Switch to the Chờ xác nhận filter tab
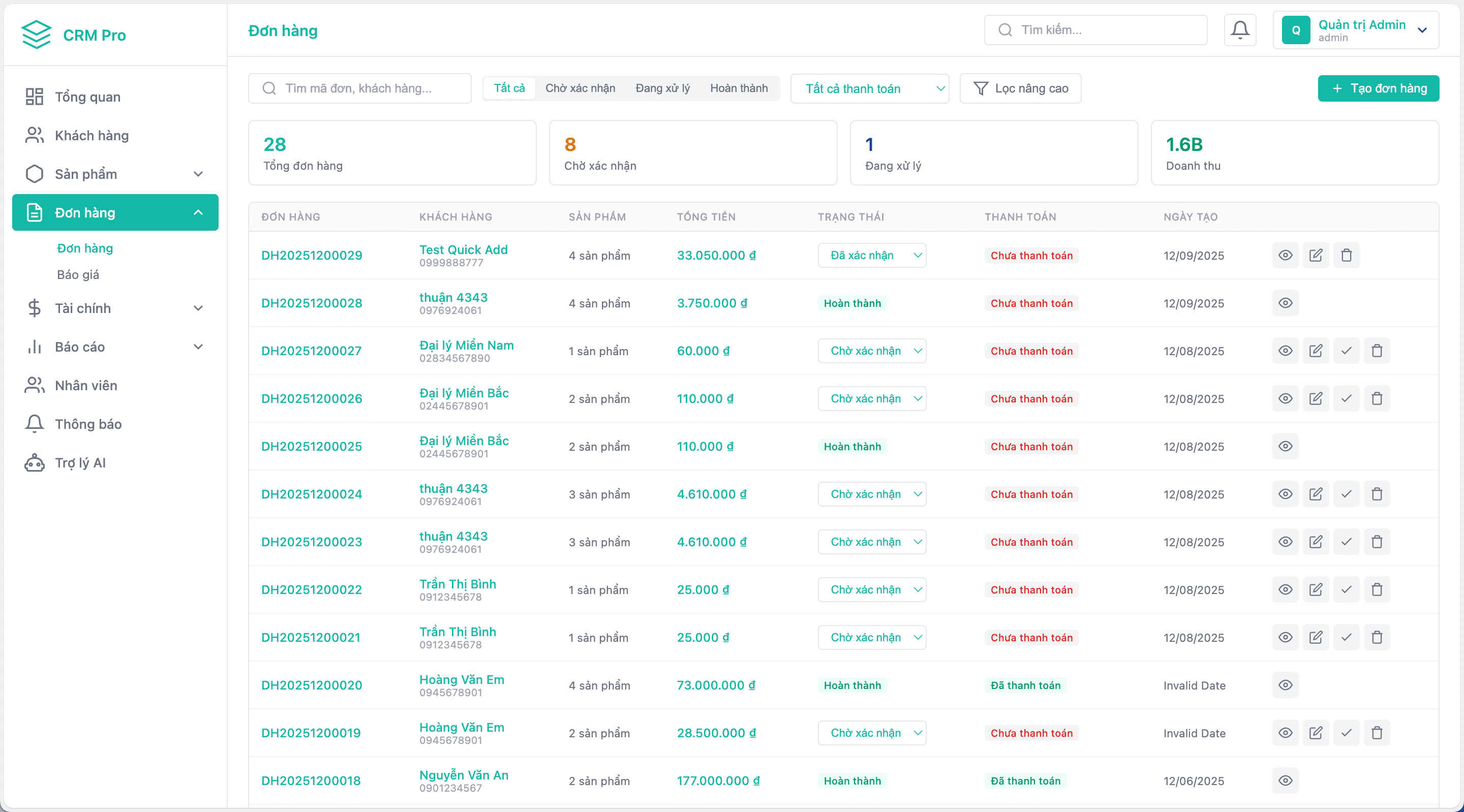Image resolution: width=1464 pixels, height=812 pixels. point(579,88)
